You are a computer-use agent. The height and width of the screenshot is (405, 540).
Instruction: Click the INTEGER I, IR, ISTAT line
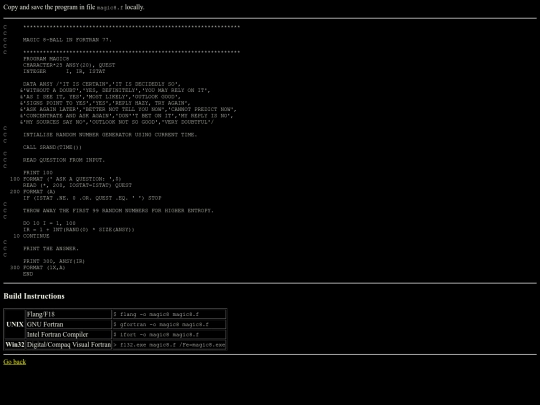(64, 71)
